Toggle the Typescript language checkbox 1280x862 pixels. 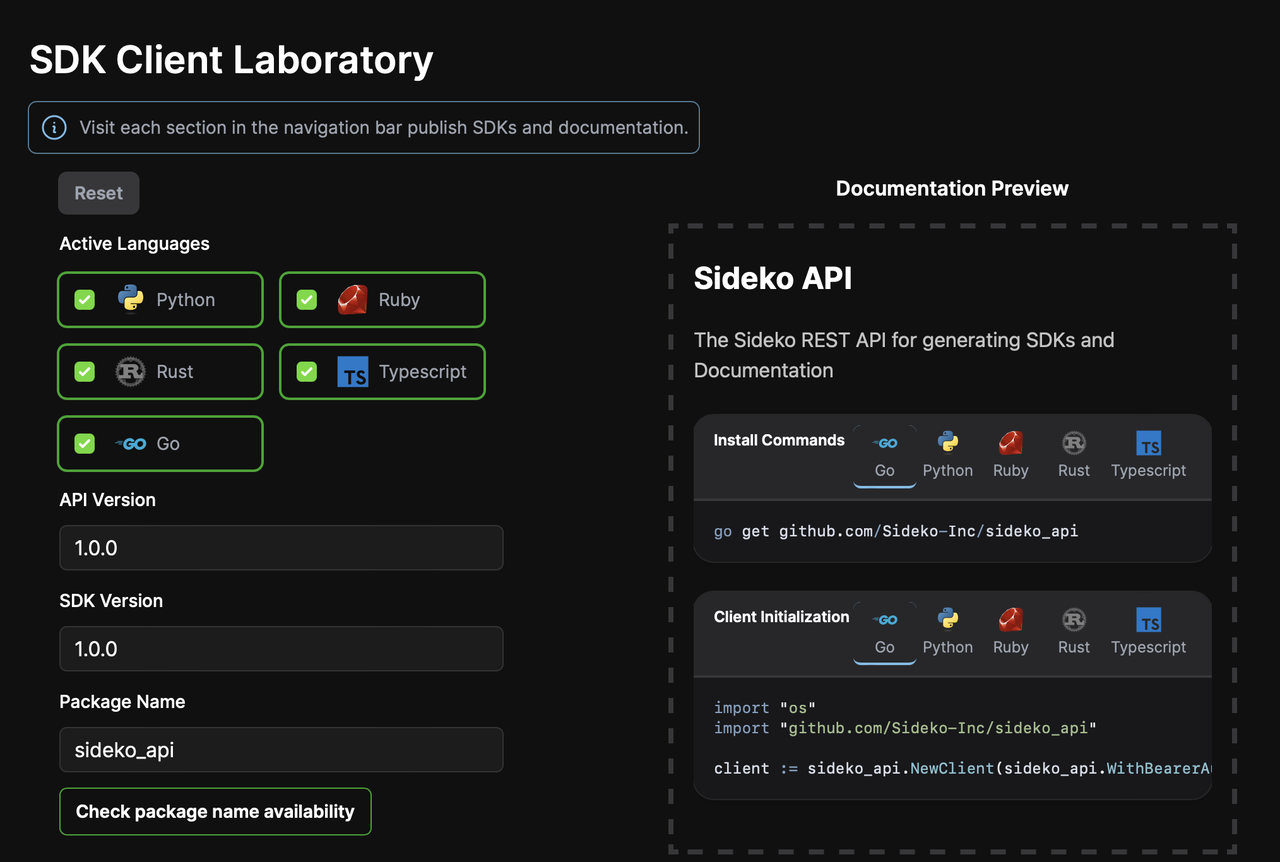pyautogui.click(x=307, y=372)
